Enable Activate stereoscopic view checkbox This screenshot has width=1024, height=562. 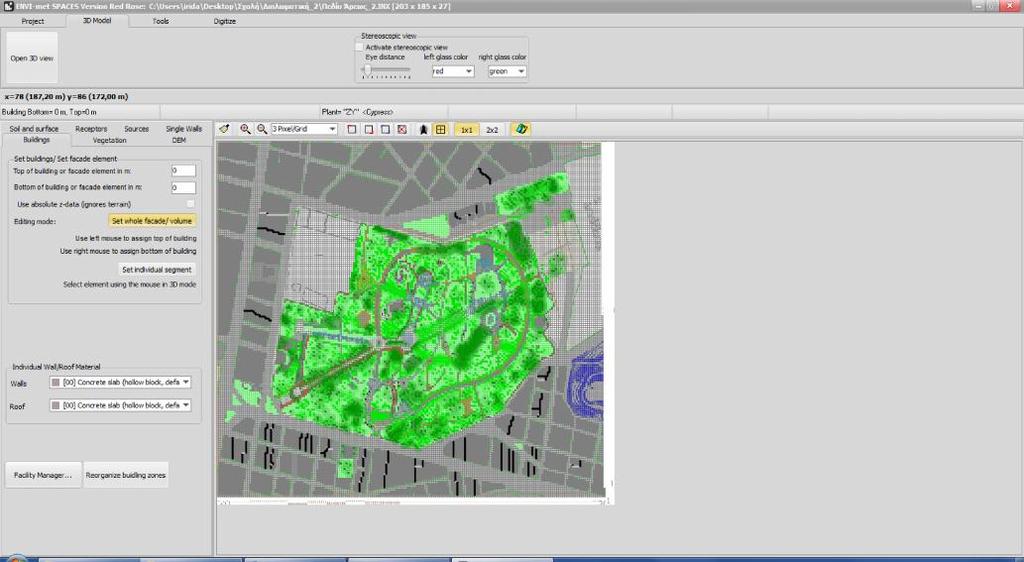(359, 47)
